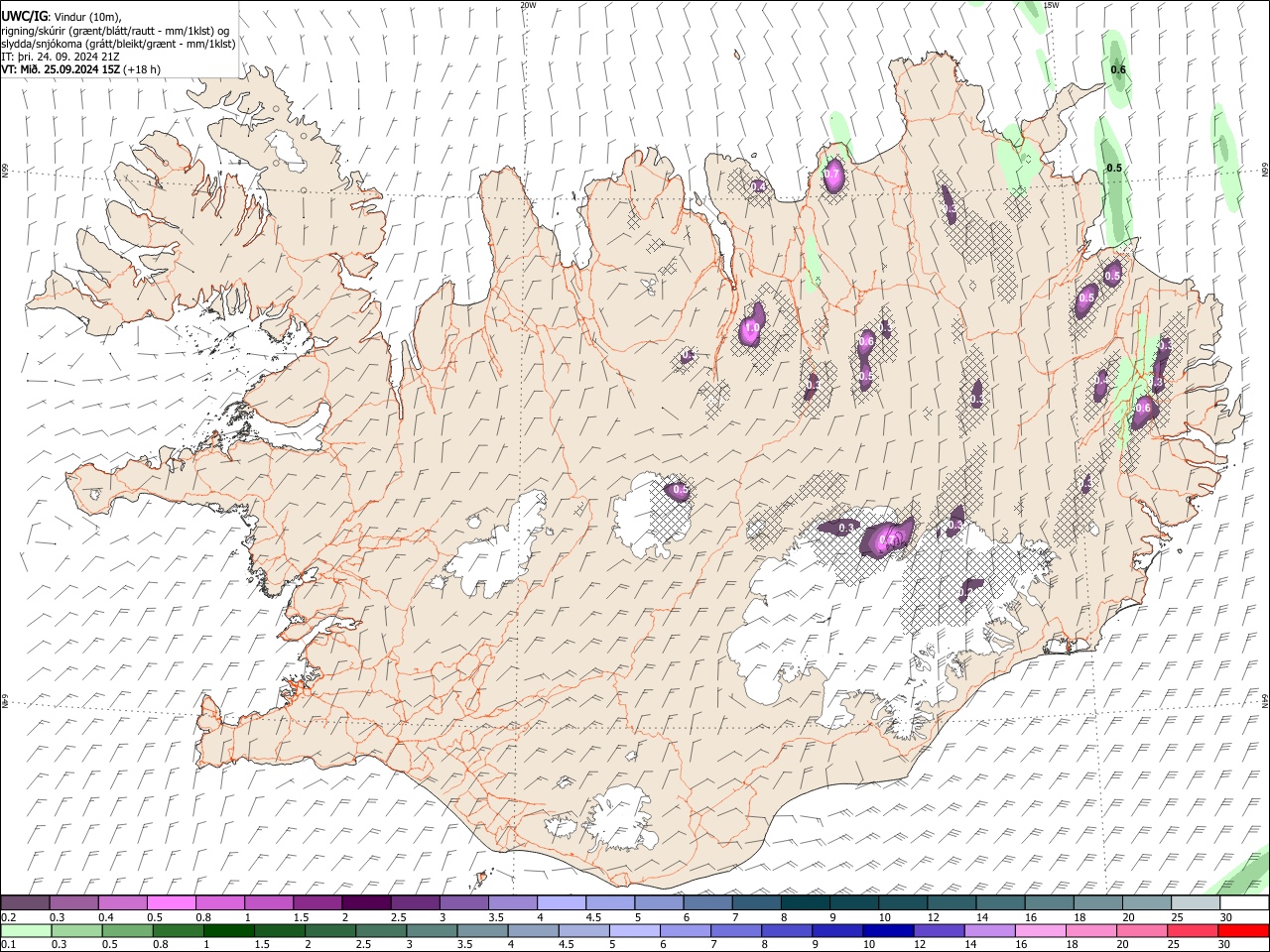Click the '0.1' label under lower legend row
Viewport: 1270px width, 952px height.
pos(8,944)
